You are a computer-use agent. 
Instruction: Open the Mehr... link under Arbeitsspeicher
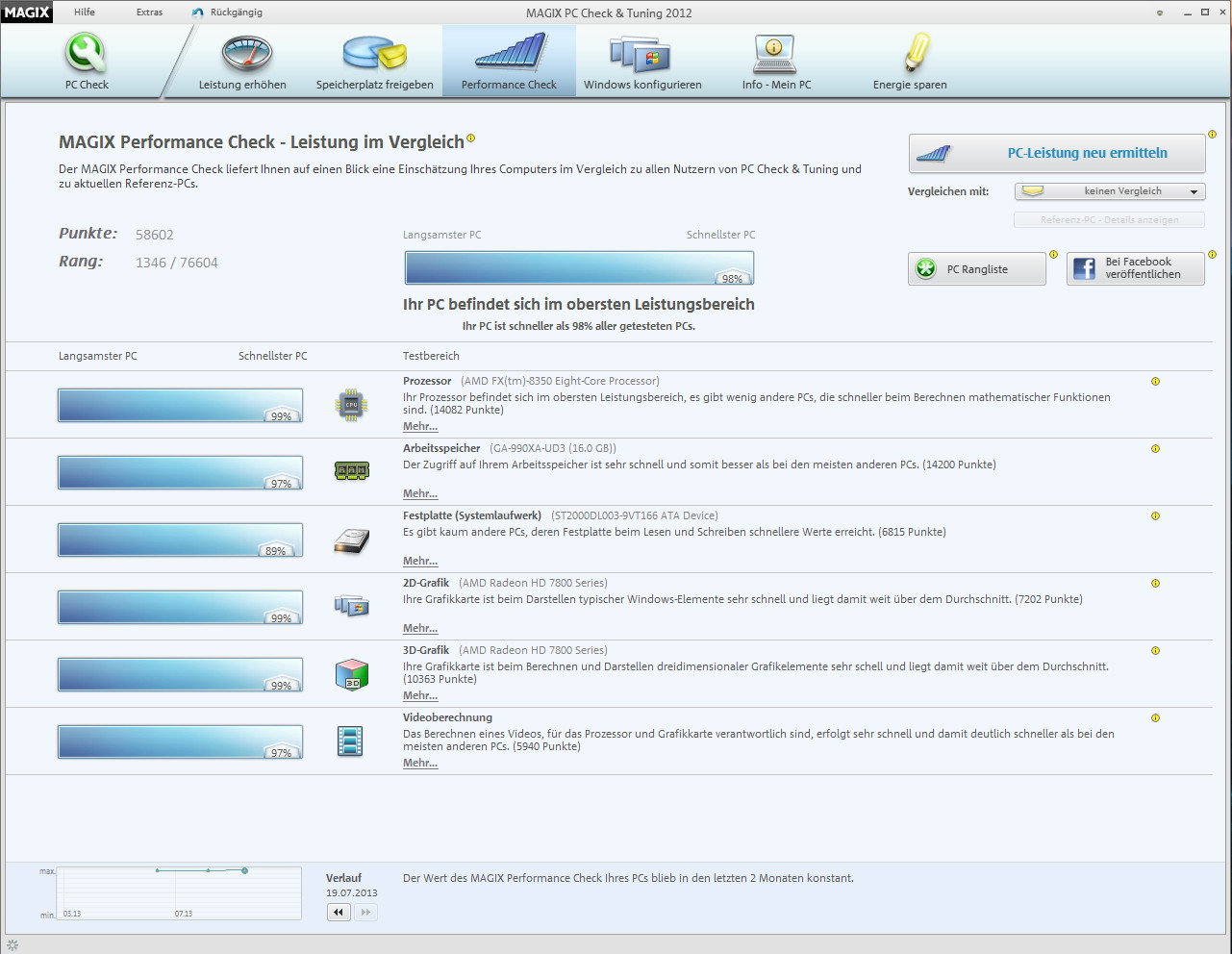pos(420,493)
